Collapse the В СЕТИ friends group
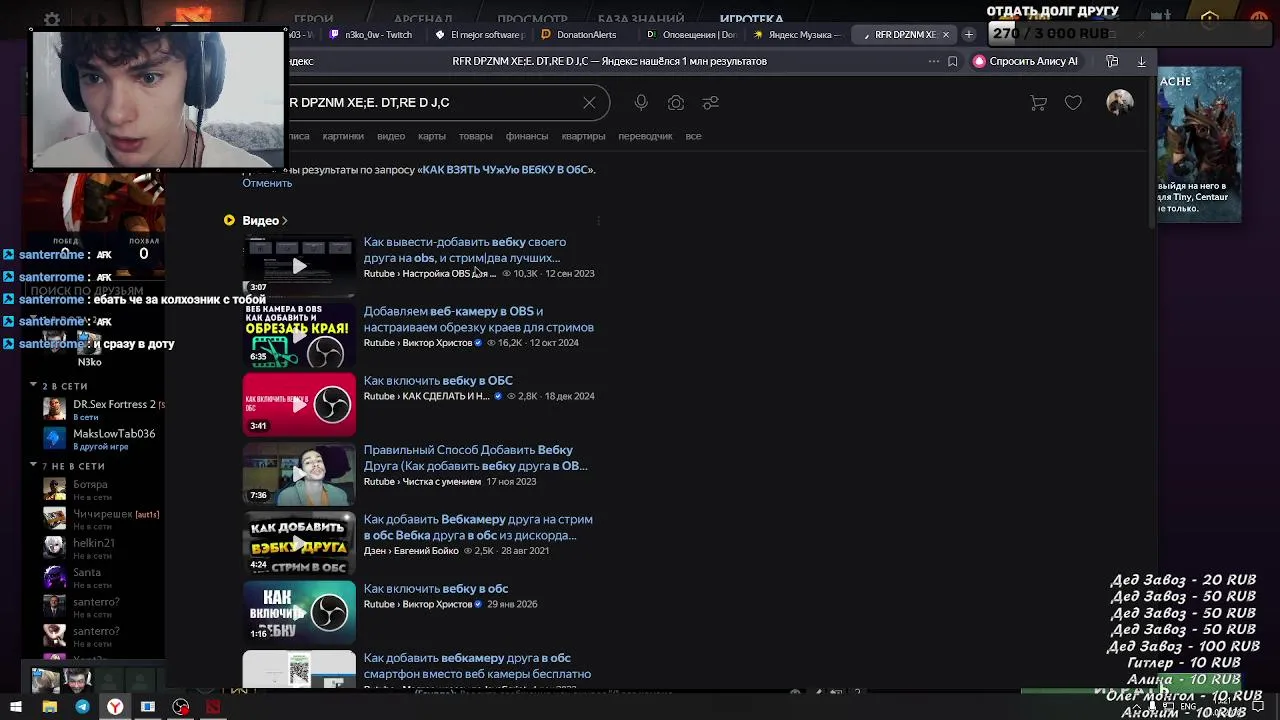Viewport: 1280px width, 720px height. [x=33, y=385]
